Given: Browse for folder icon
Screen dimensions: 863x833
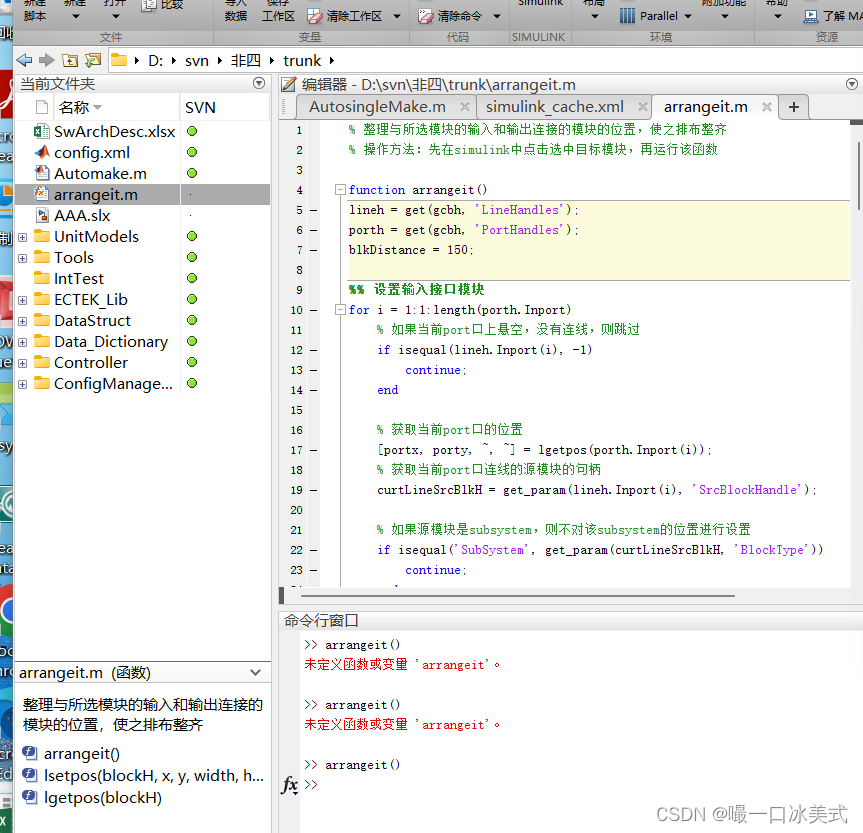Looking at the screenshot, I should click(93, 60).
